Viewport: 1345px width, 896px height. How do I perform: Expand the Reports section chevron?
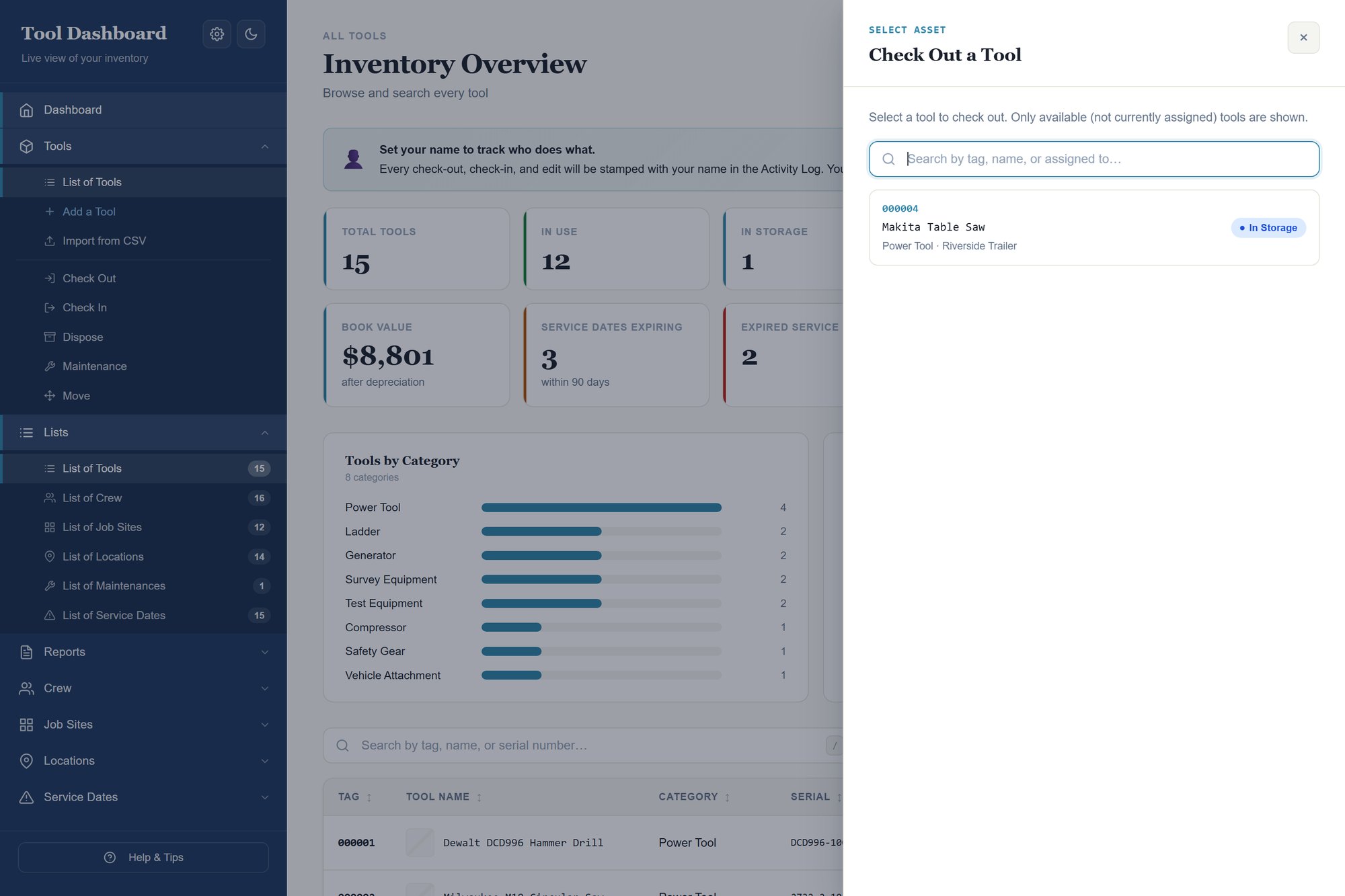(x=265, y=652)
